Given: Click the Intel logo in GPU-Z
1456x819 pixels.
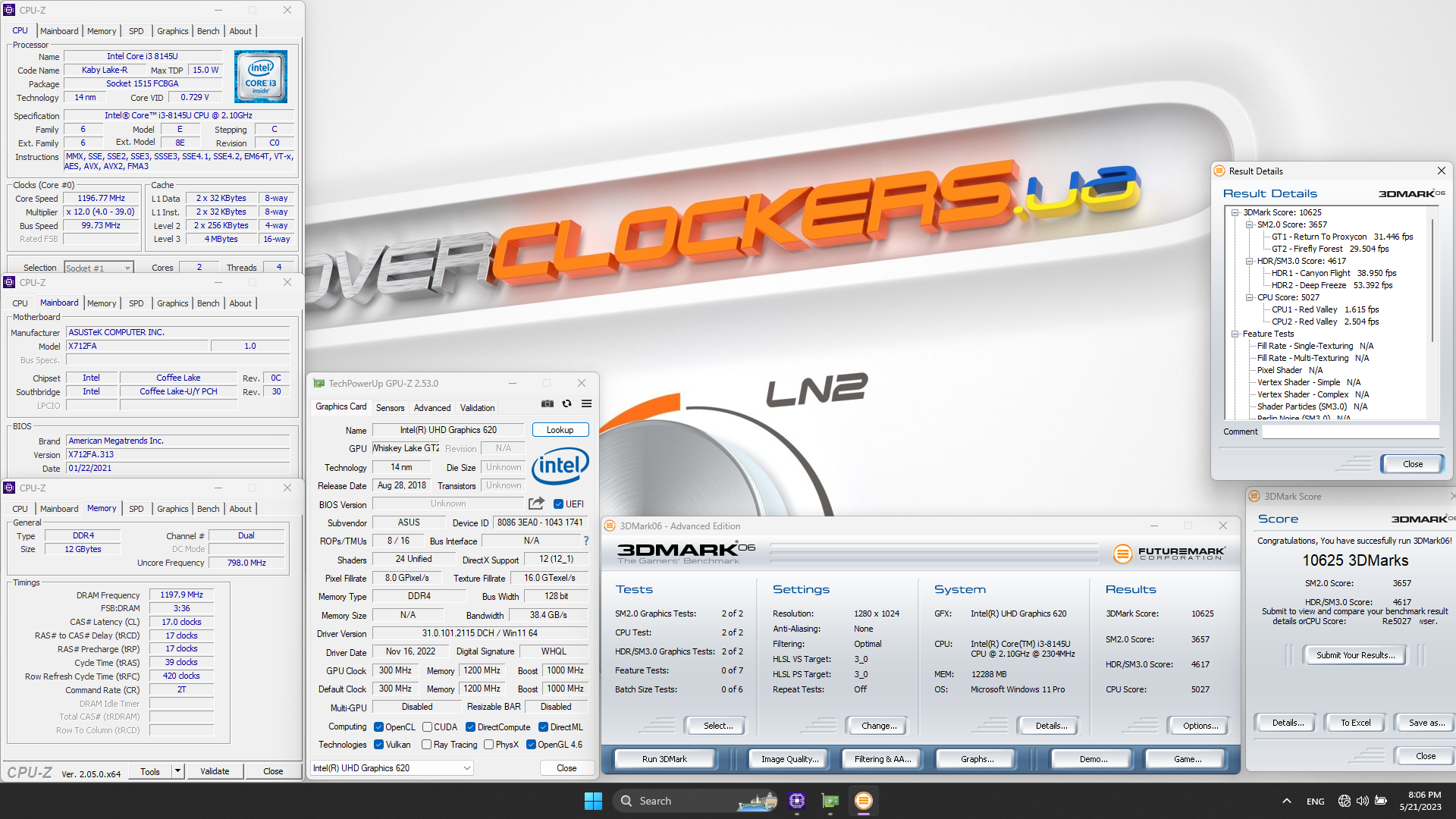Looking at the screenshot, I should tap(560, 466).
